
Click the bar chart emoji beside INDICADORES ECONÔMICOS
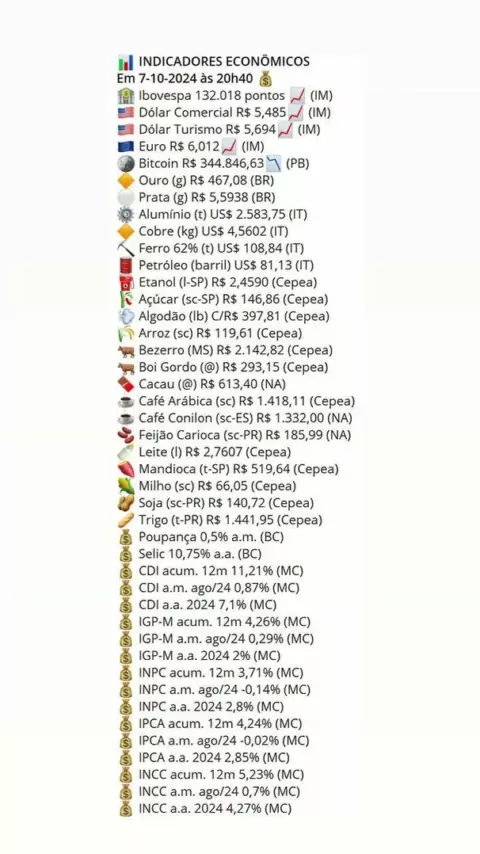click(x=125, y=62)
